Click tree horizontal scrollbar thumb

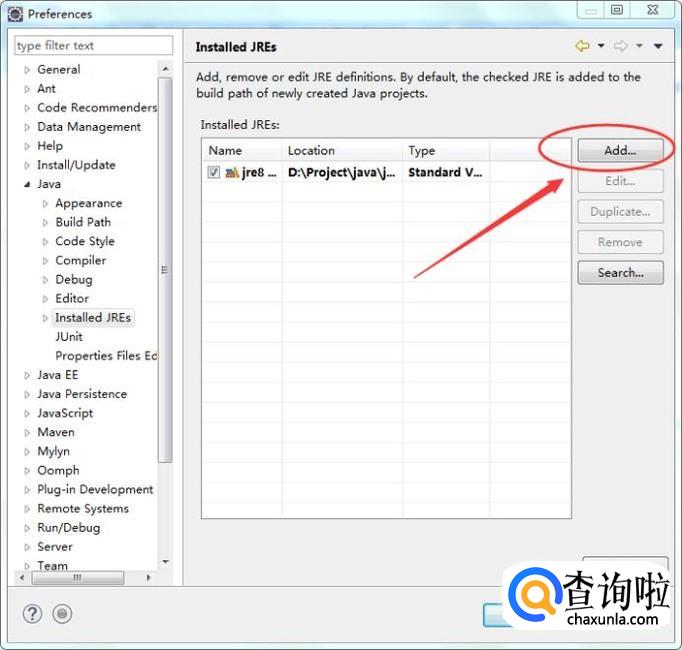pyautogui.click(x=78, y=578)
